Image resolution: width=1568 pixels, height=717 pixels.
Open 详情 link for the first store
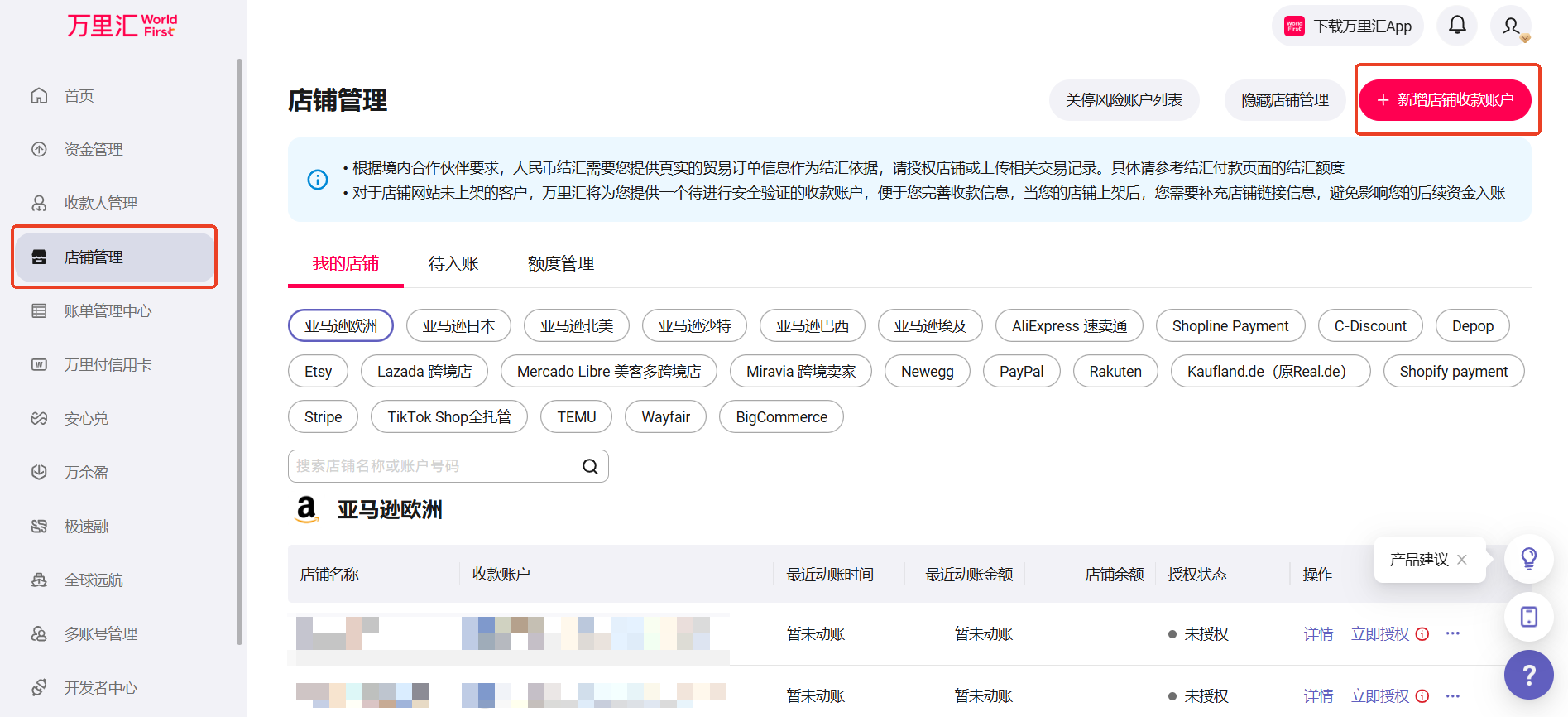(x=1318, y=634)
